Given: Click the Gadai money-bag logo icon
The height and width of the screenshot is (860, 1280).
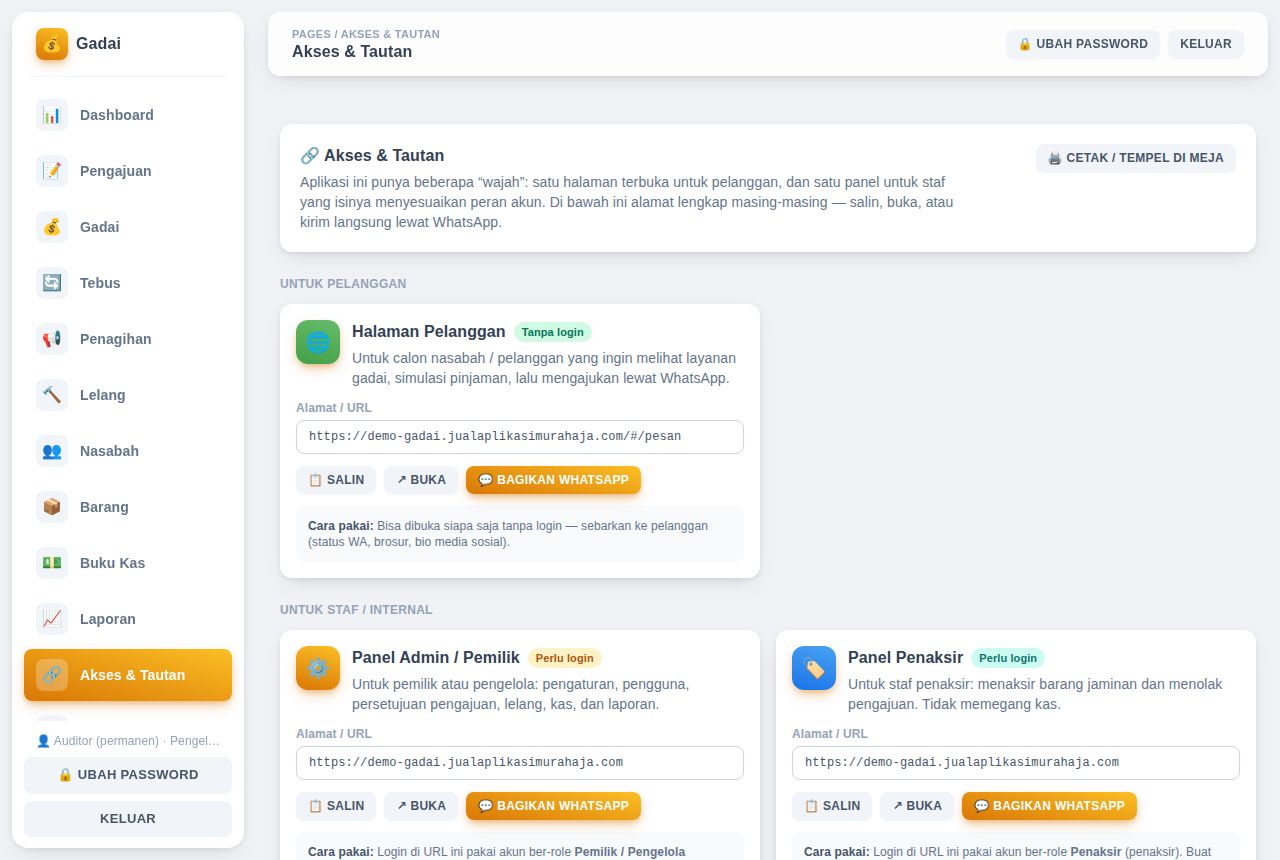Looking at the screenshot, I should pos(52,44).
